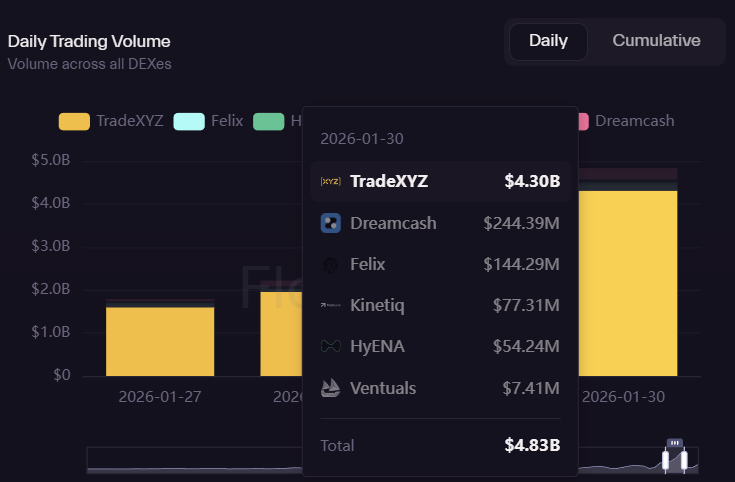735x482 pixels.
Task: Click the yellow TradeXYZ legend color swatch
Action: pos(74,122)
